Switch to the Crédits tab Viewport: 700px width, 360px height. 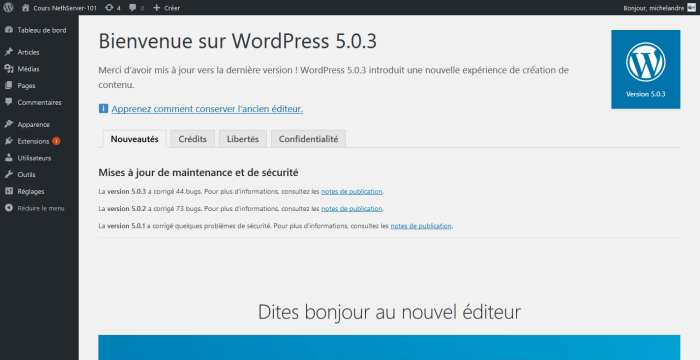(192, 139)
